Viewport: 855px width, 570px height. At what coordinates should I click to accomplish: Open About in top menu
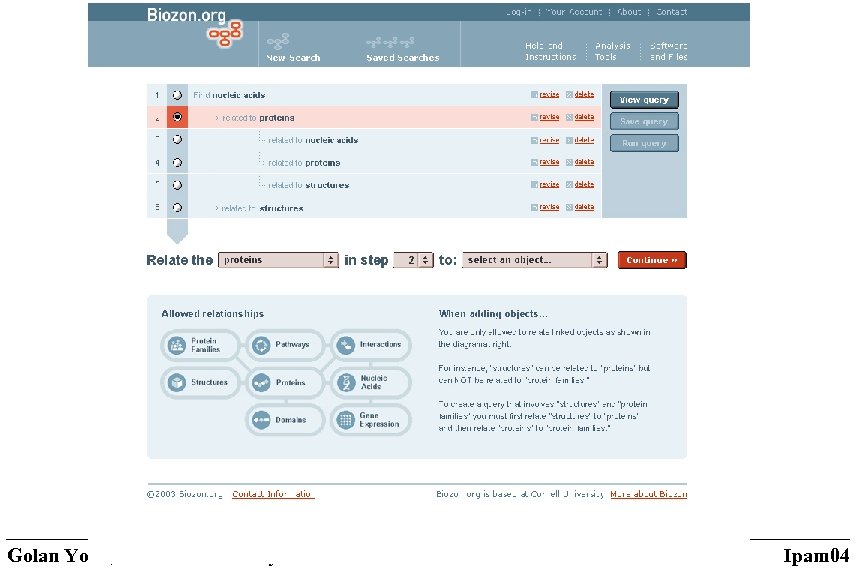629,11
